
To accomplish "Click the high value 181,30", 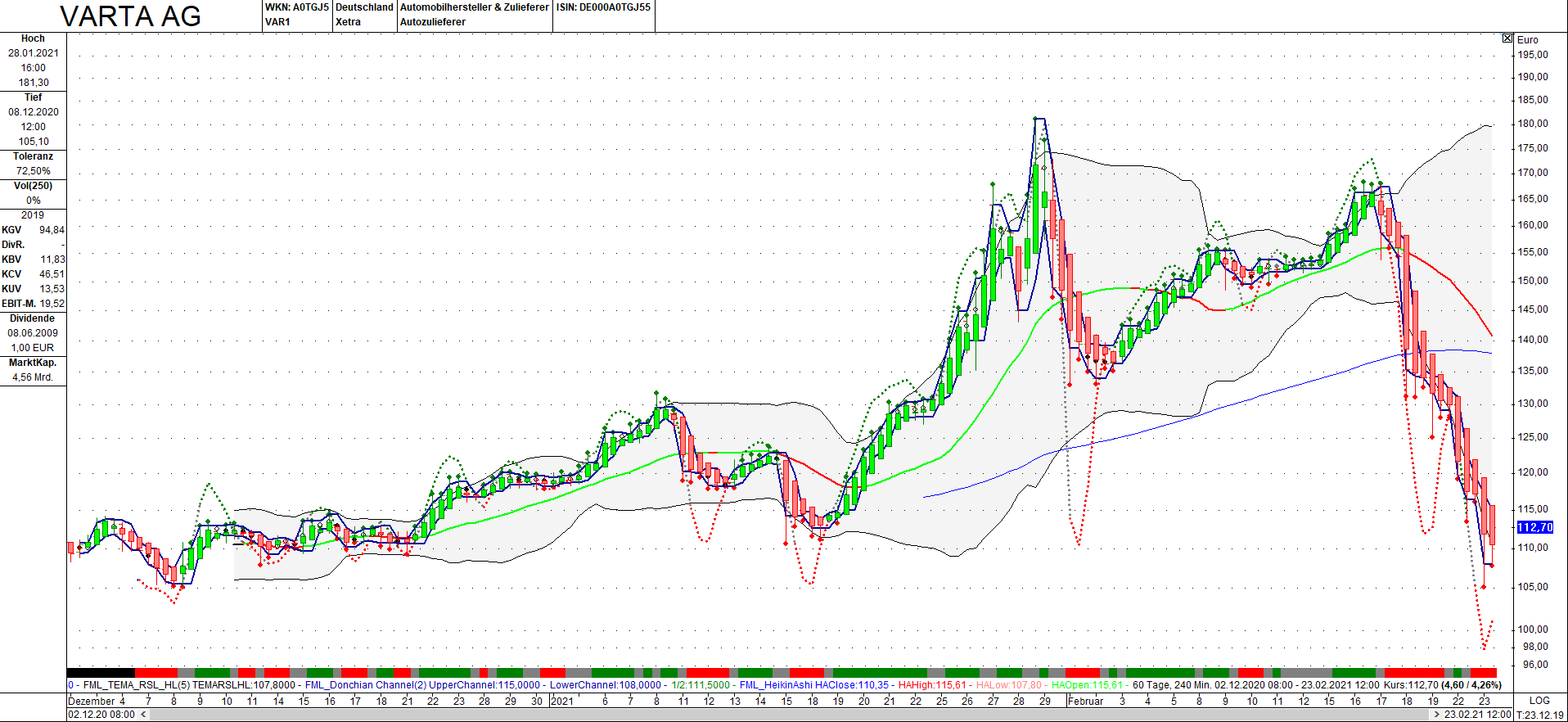I will coord(34,83).
